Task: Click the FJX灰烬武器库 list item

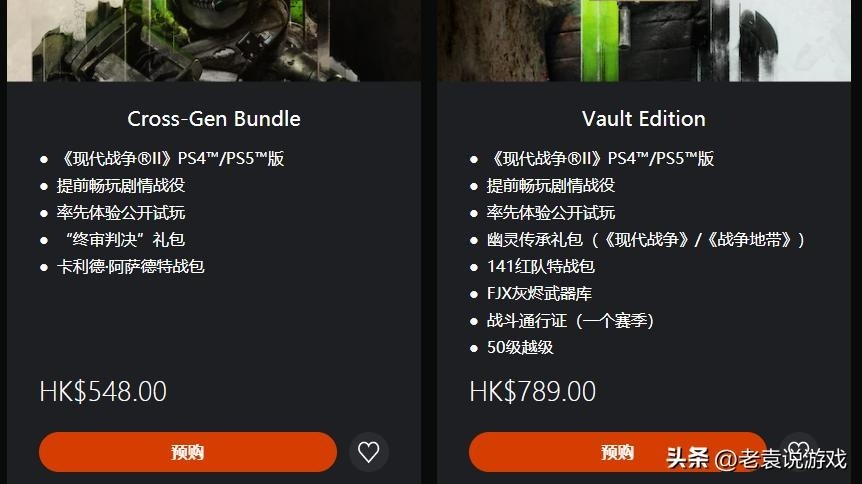Action: tap(539, 294)
